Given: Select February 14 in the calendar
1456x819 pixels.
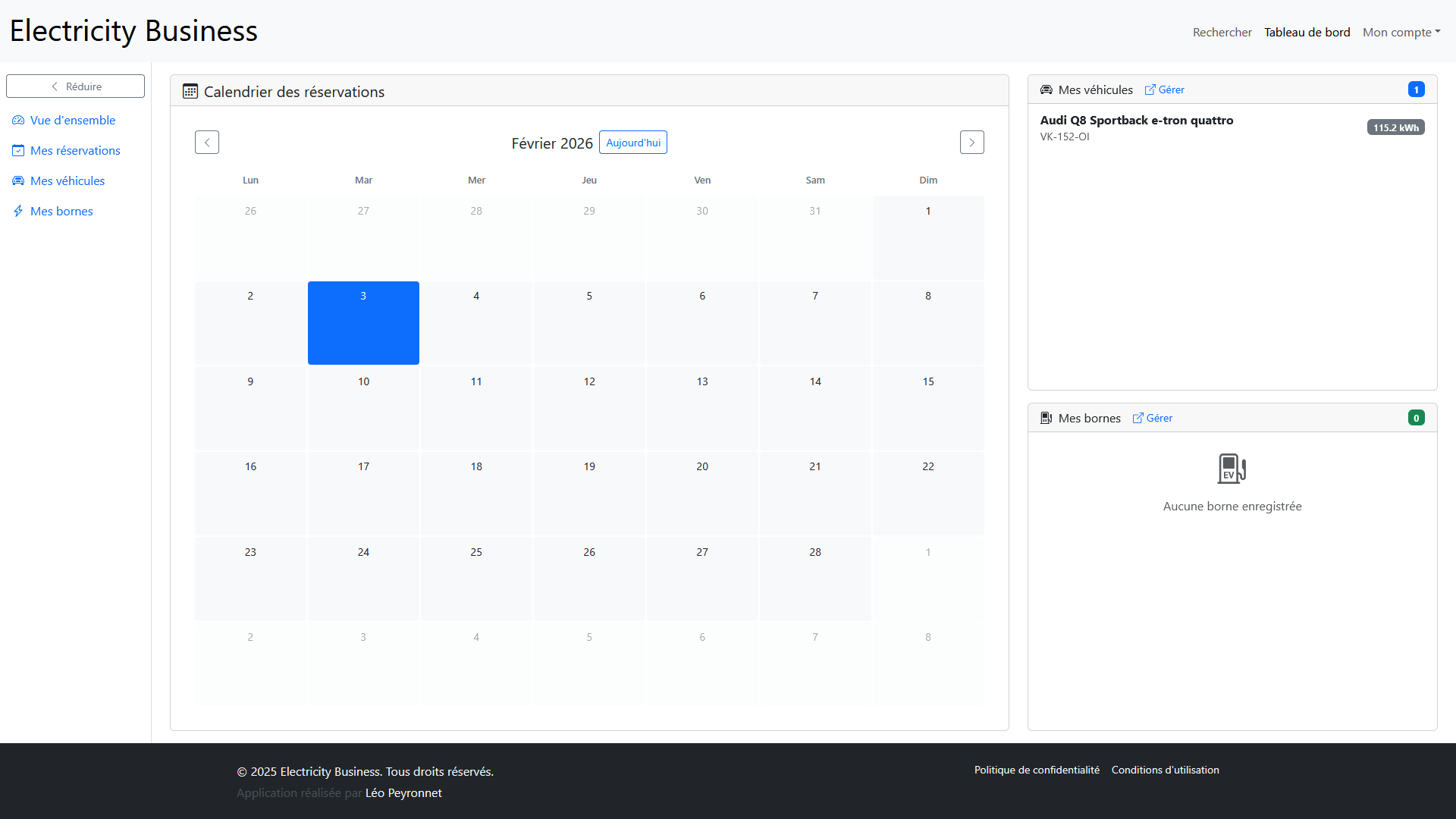Looking at the screenshot, I should coord(815,408).
